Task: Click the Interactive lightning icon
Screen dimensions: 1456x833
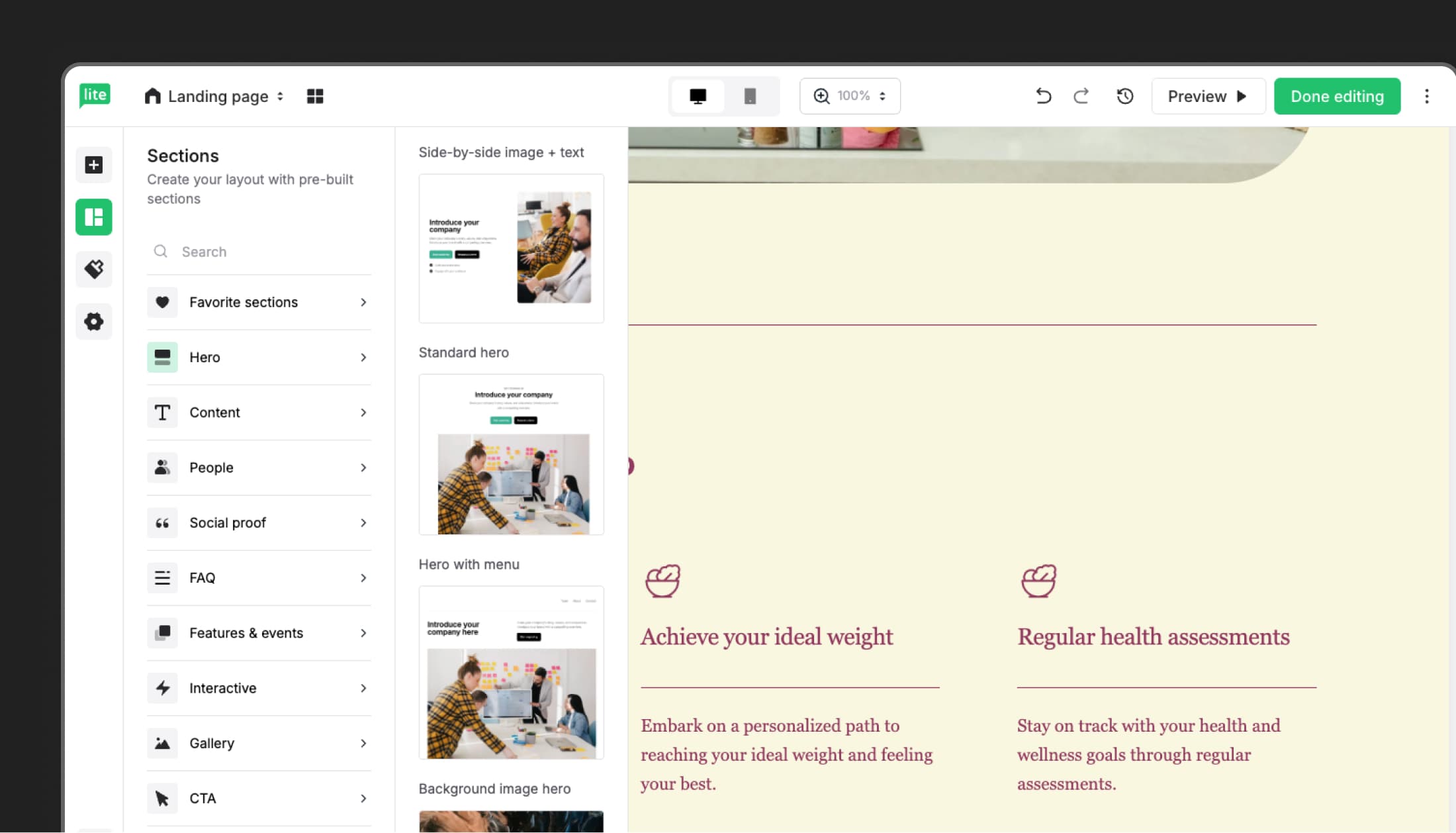Action: pyautogui.click(x=162, y=688)
